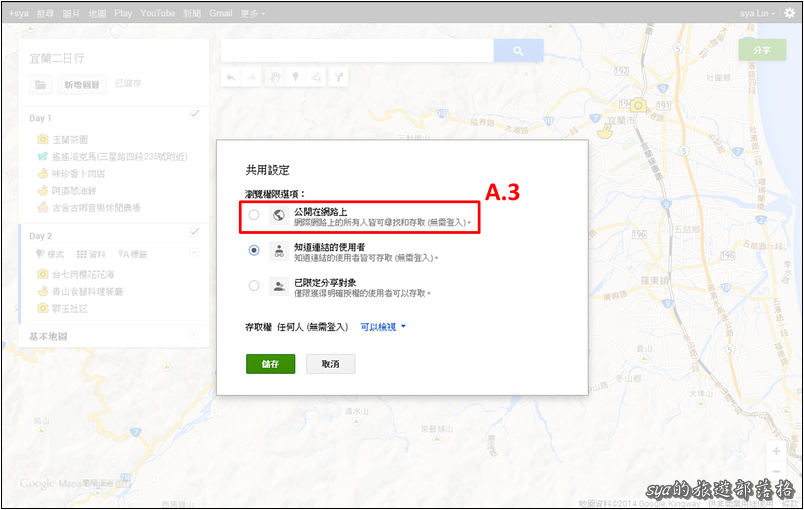Select place 玉蘭茶園 in Day 1
The height and width of the screenshot is (510, 804).
[70, 139]
